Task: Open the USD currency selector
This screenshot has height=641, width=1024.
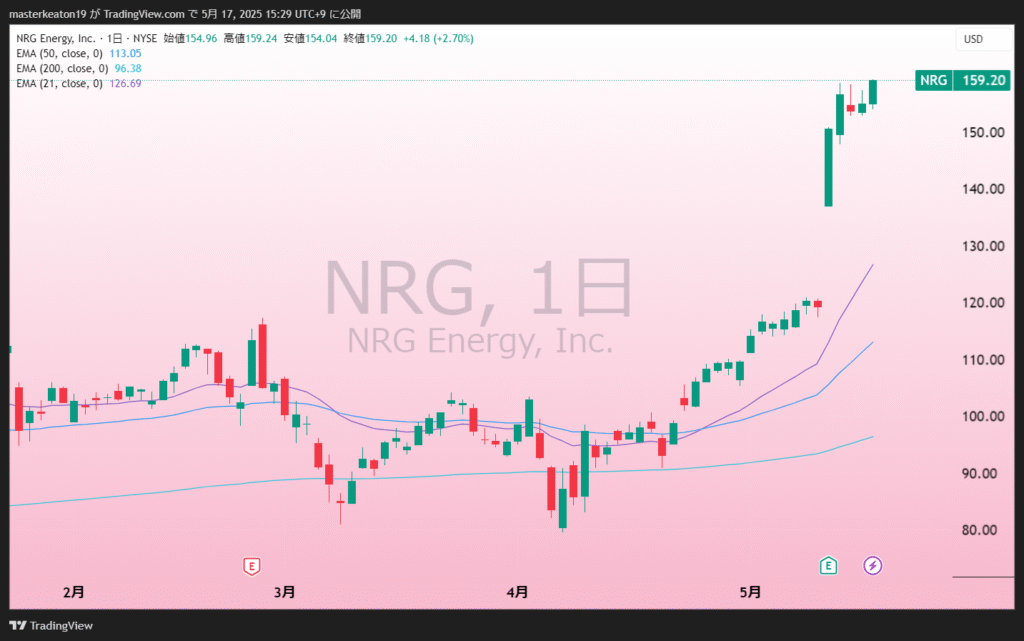Action: pyautogui.click(x=983, y=39)
